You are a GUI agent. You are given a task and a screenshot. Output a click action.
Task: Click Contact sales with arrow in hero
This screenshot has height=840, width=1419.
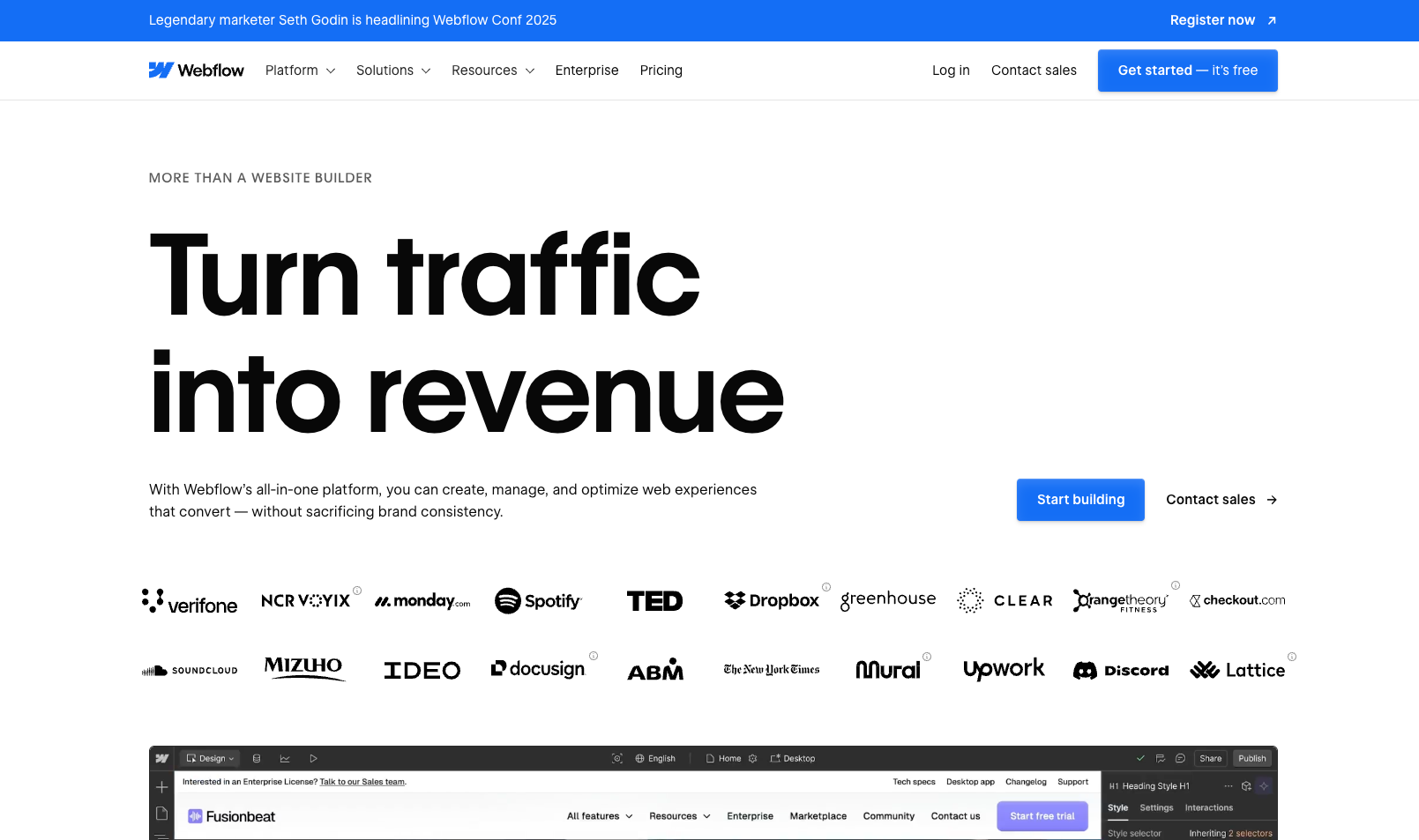point(1221,500)
